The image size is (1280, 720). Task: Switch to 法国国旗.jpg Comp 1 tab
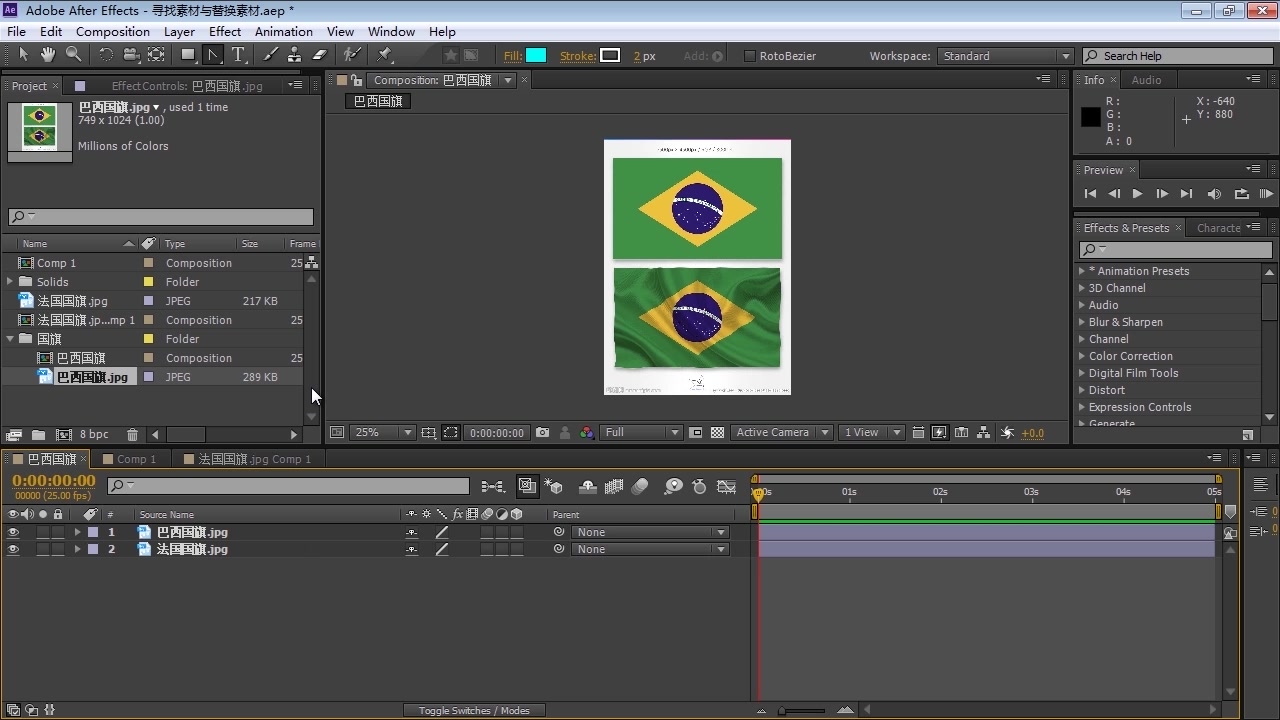(x=254, y=459)
